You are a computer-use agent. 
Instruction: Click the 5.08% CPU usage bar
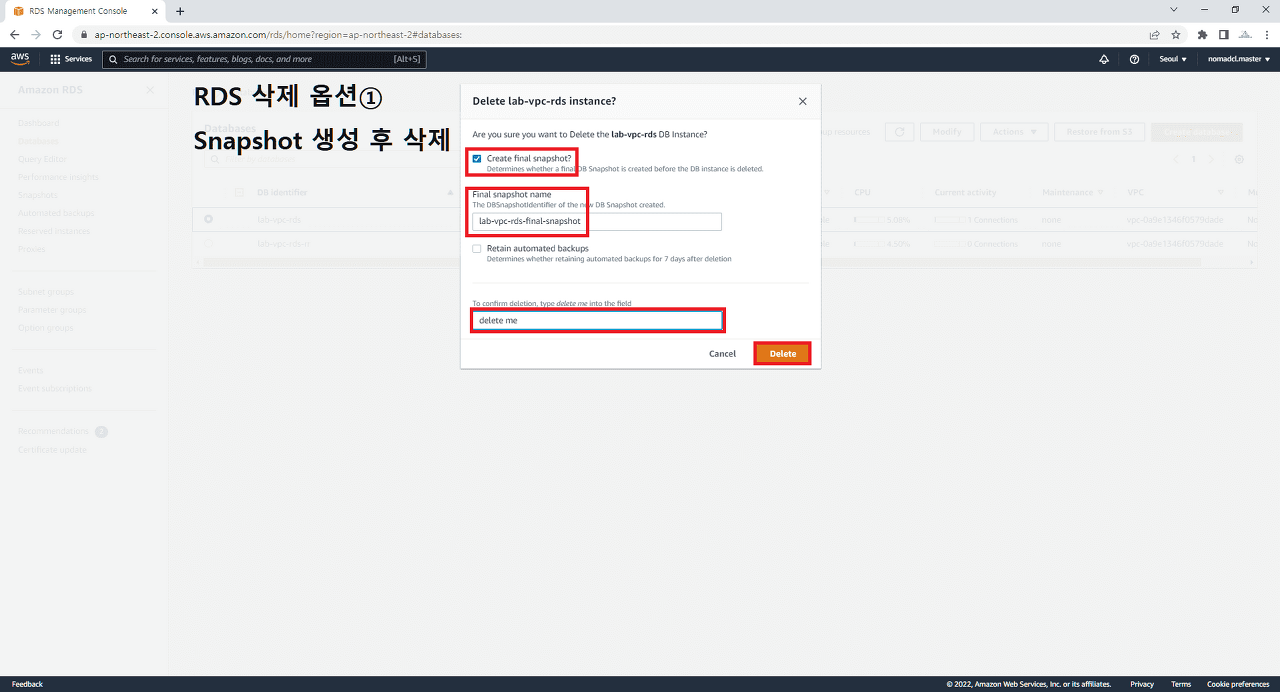coord(870,219)
